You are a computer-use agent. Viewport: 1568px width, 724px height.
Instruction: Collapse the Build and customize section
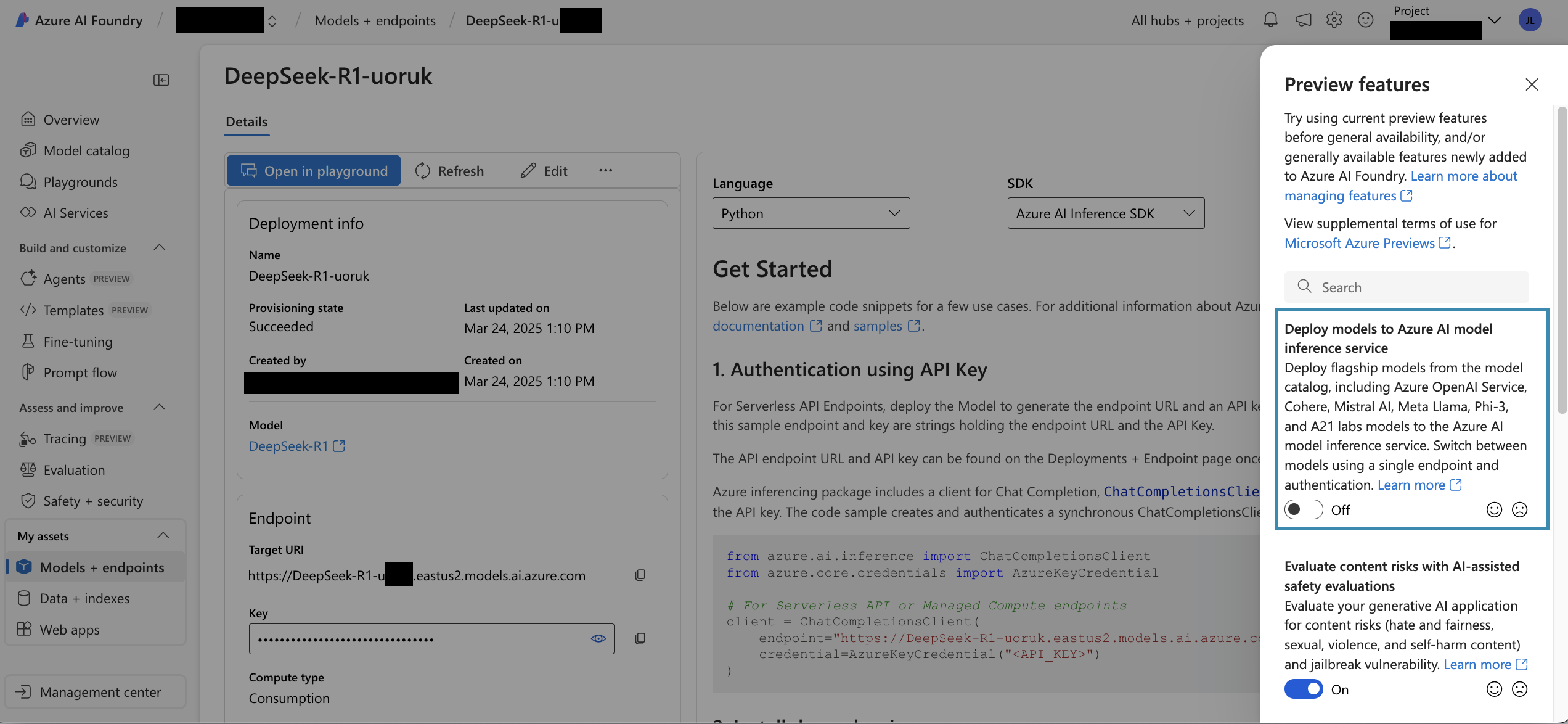pyautogui.click(x=159, y=247)
